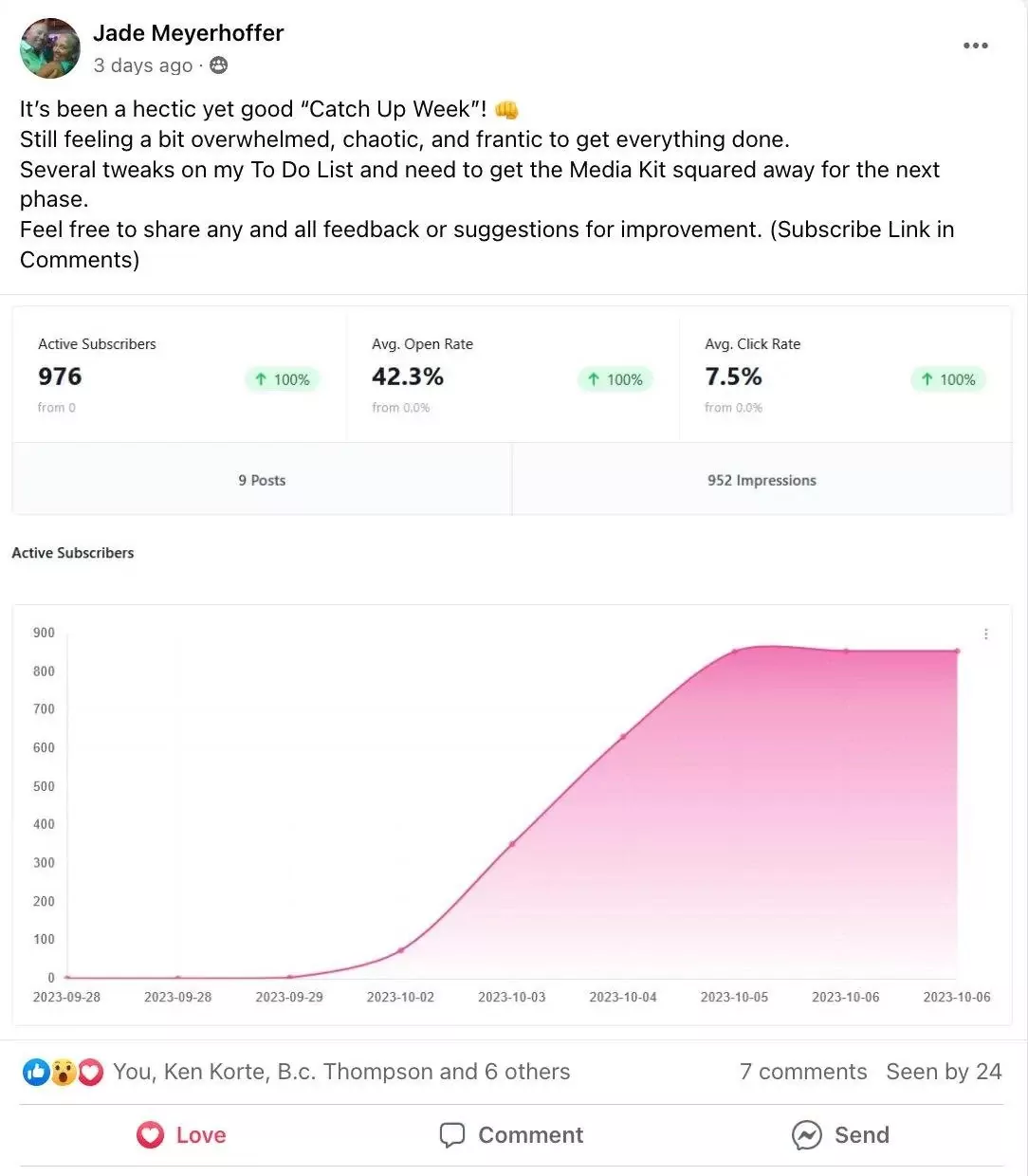Open Jade Meyerhoffer's profile name link
The width and height of the screenshot is (1028, 1176).
click(188, 33)
